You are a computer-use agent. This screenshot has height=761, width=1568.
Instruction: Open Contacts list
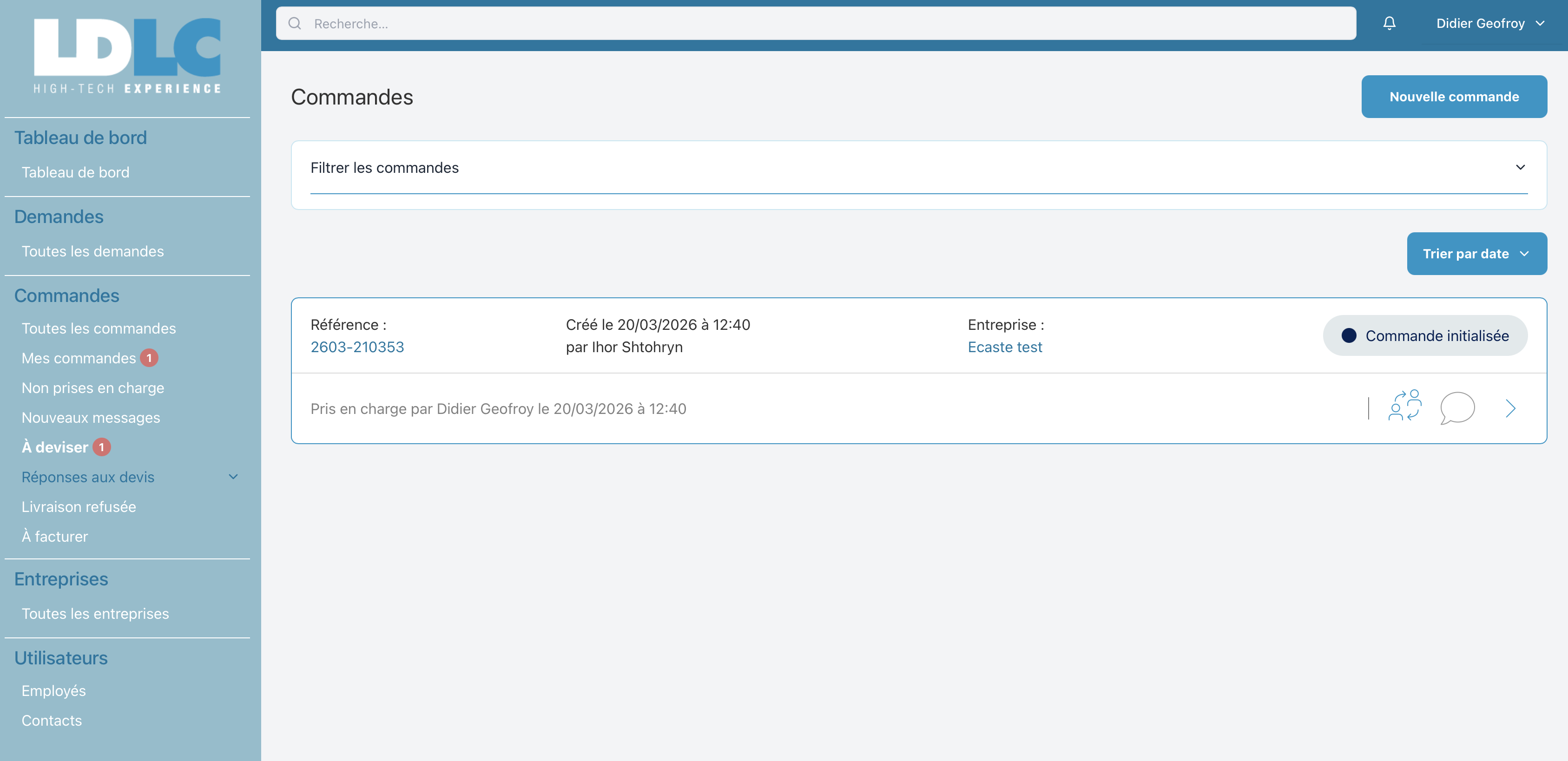(52, 721)
